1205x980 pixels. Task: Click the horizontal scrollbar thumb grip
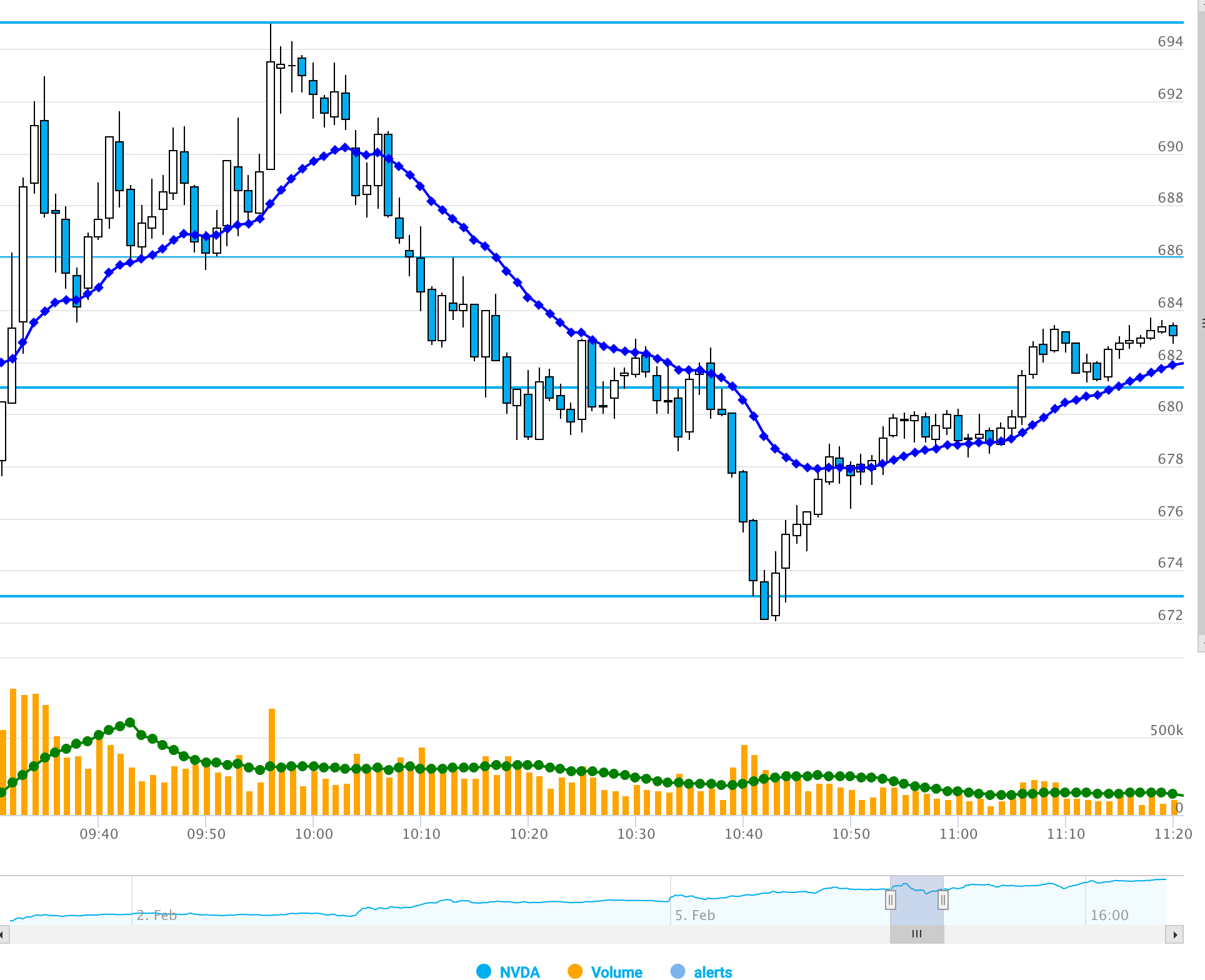(917, 934)
